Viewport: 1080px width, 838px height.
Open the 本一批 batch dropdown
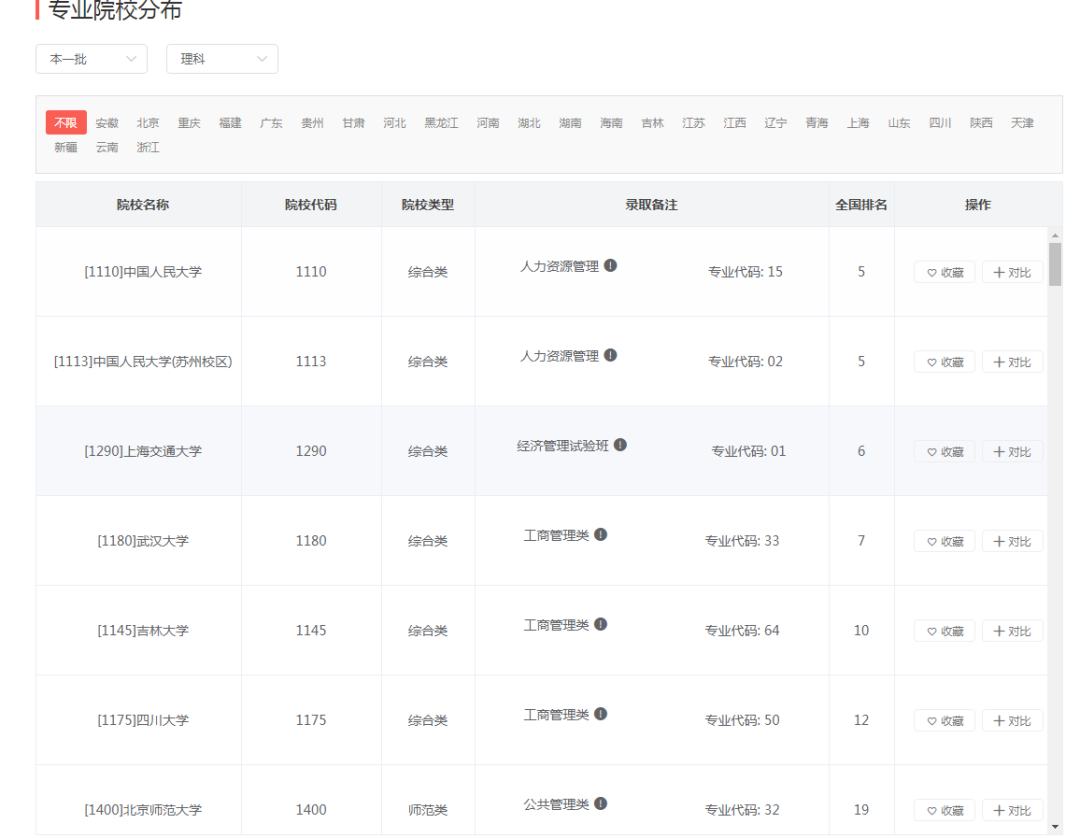pos(92,59)
